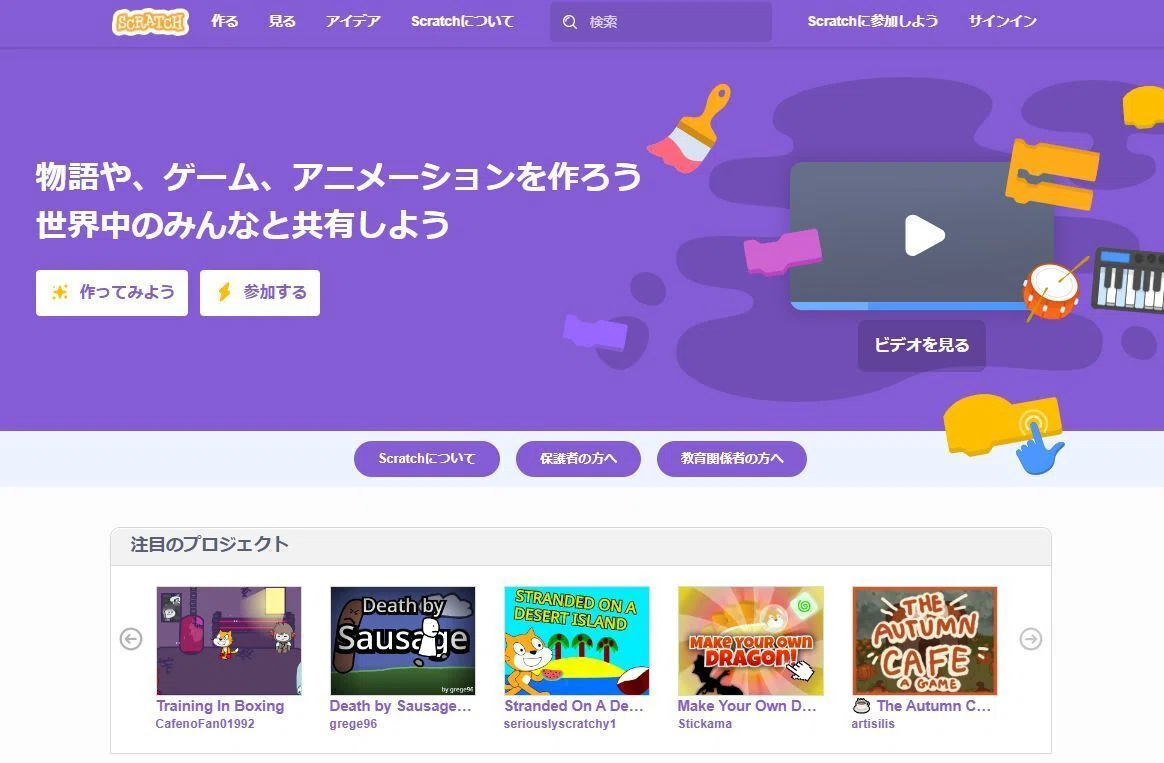
Task: Open author seriouslyscratchy1 profile
Action: coord(560,724)
